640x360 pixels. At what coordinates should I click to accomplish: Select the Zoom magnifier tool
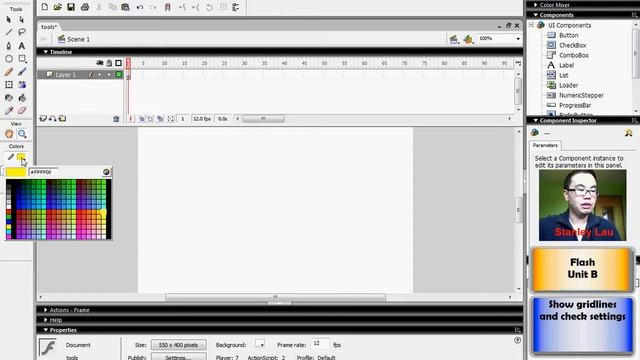point(22,134)
